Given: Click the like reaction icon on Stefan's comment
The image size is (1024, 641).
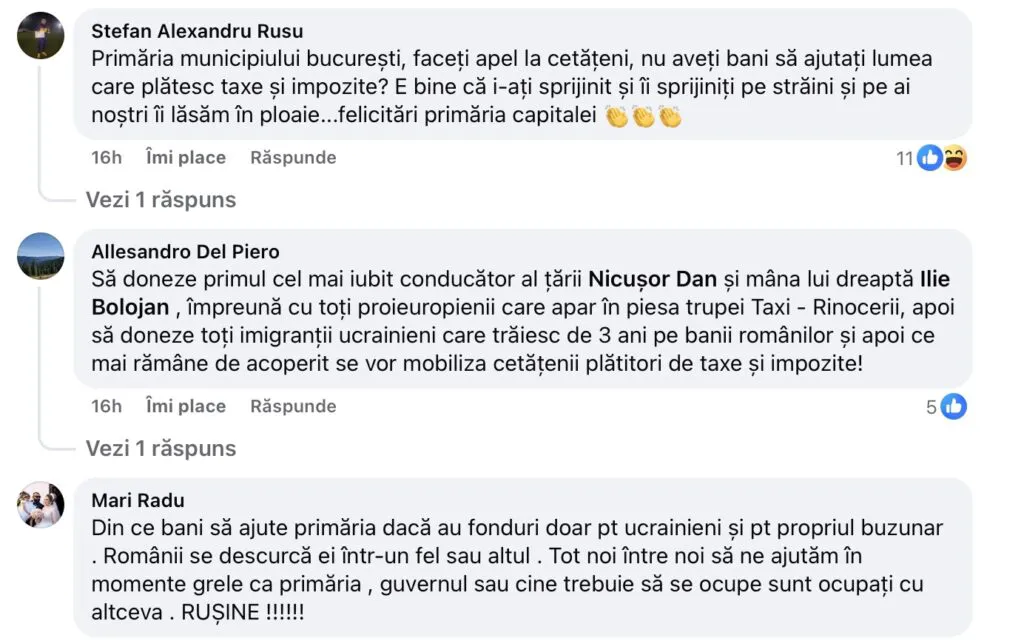Looking at the screenshot, I should pyautogui.click(x=930, y=158).
